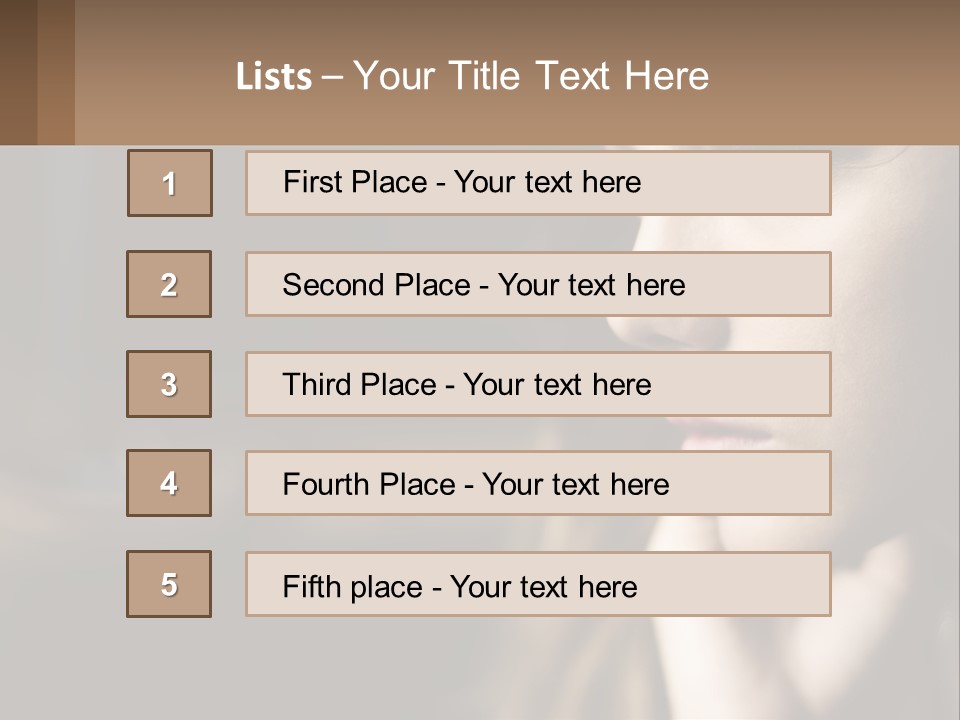Select the number 4 square
The height and width of the screenshot is (720, 960).
point(169,483)
